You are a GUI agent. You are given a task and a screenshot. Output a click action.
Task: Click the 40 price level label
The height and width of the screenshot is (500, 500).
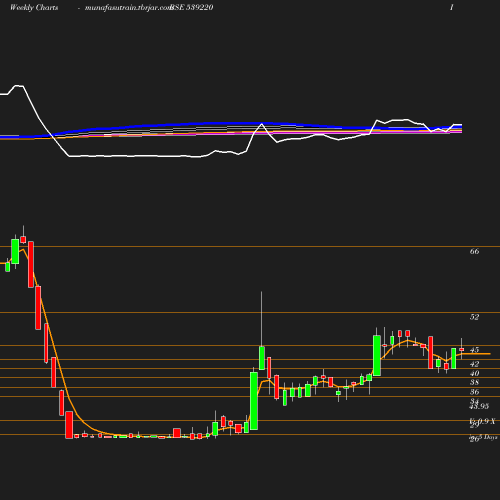474,373
